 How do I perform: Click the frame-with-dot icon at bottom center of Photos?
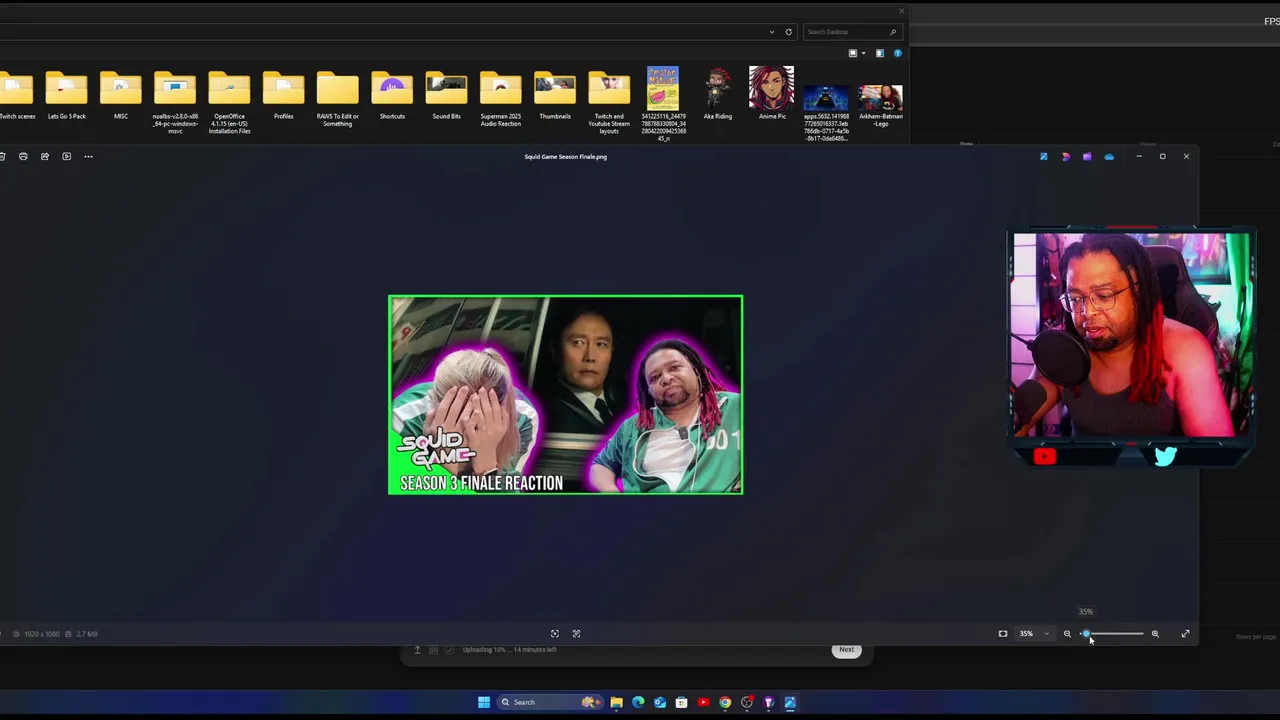click(x=555, y=634)
